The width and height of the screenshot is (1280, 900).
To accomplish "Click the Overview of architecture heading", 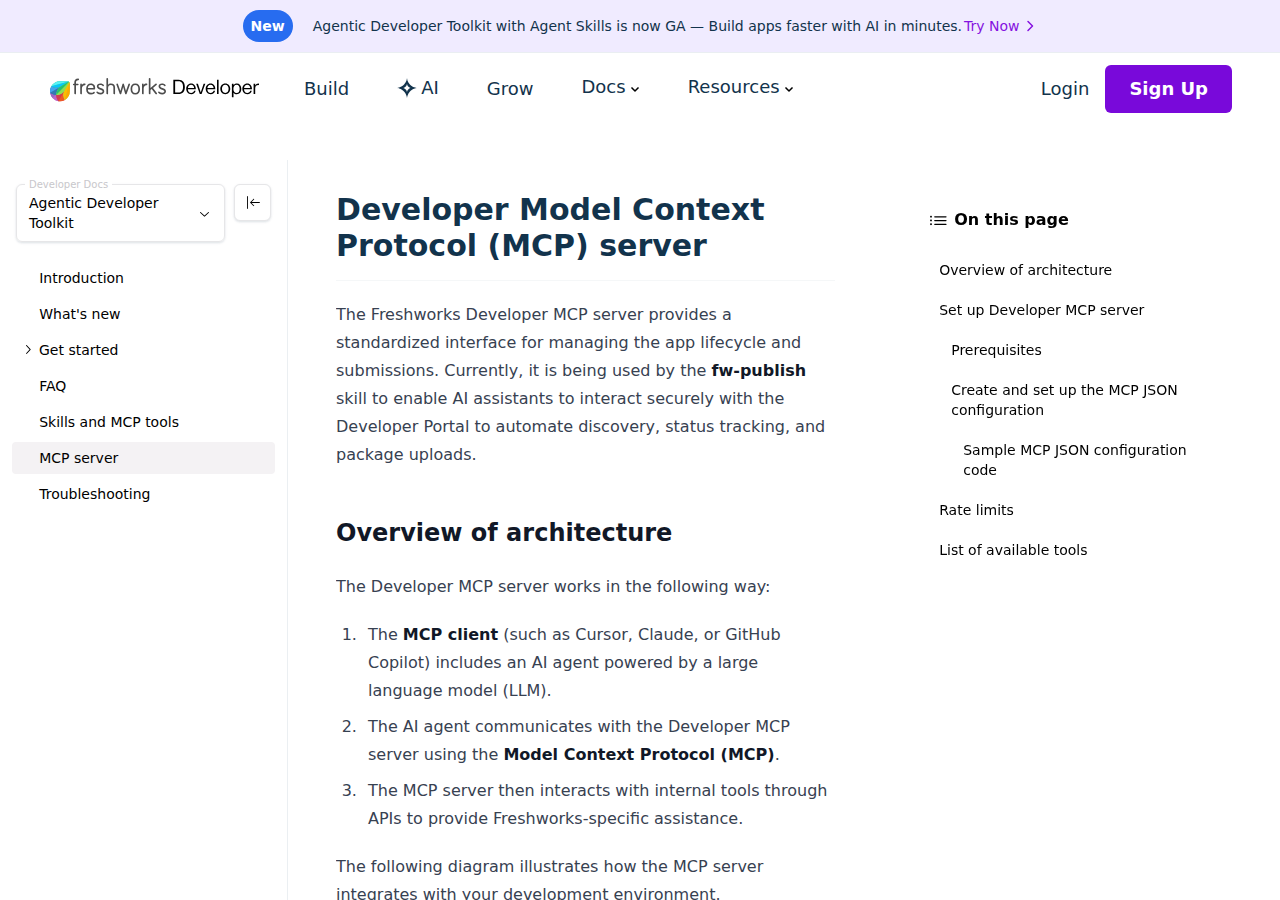I will pyautogui.click(x=504, y=532).
